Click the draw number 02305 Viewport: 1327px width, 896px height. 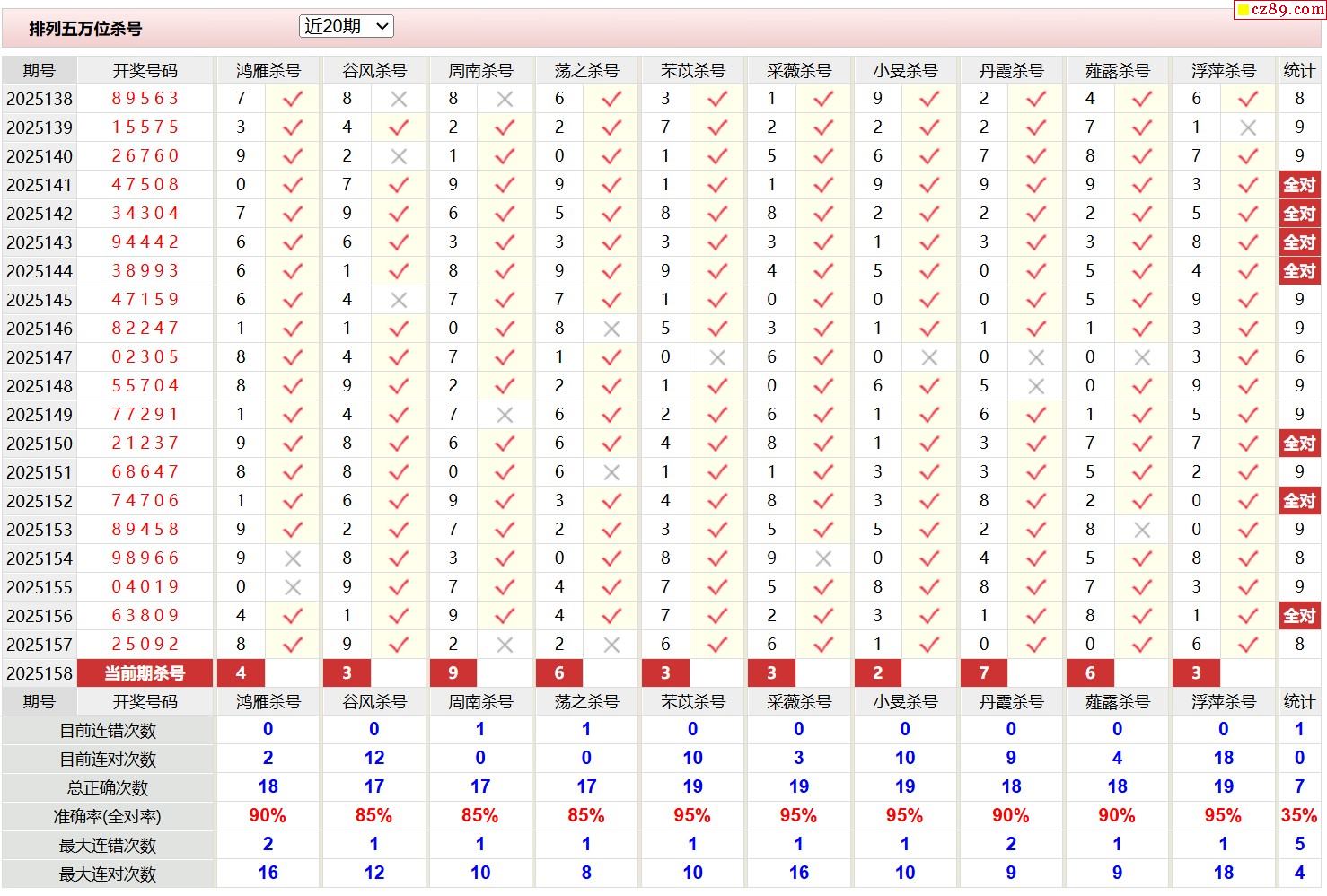click(145, 357)
